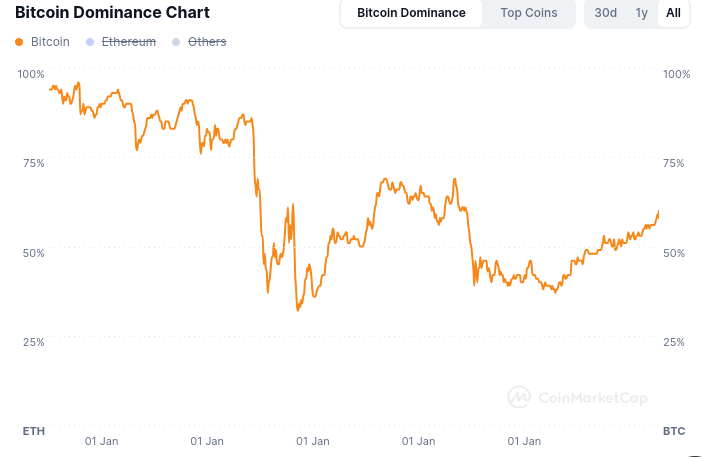Image resolution: width=704 pixels, height=457 pixels.
Task: Click the CoinMarketCap watermark logo icon
Action: pyautogui.click(x=518, y=397)
